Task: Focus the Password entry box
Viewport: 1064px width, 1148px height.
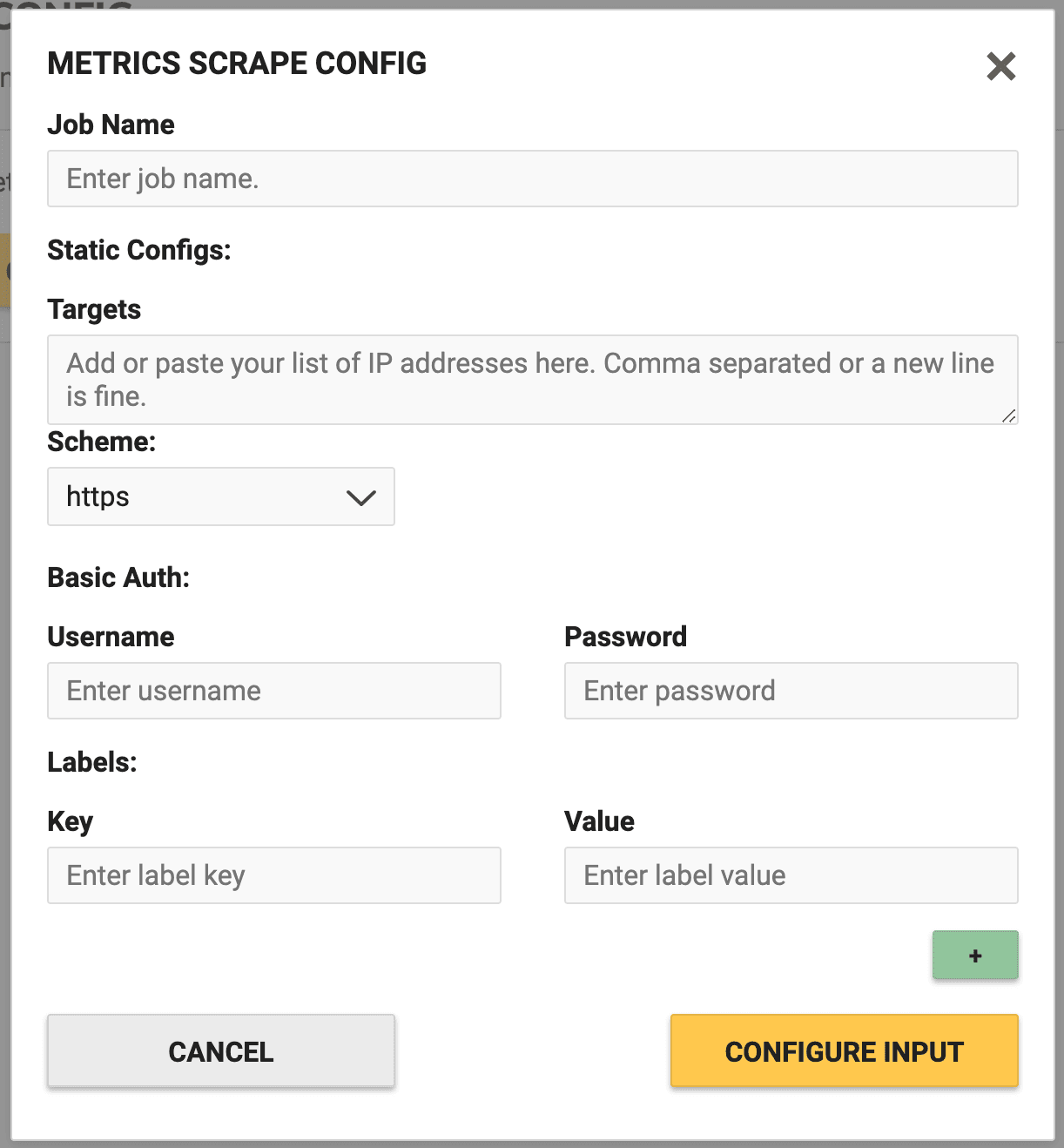Action: pyautogui.click(x=791, y=691)
